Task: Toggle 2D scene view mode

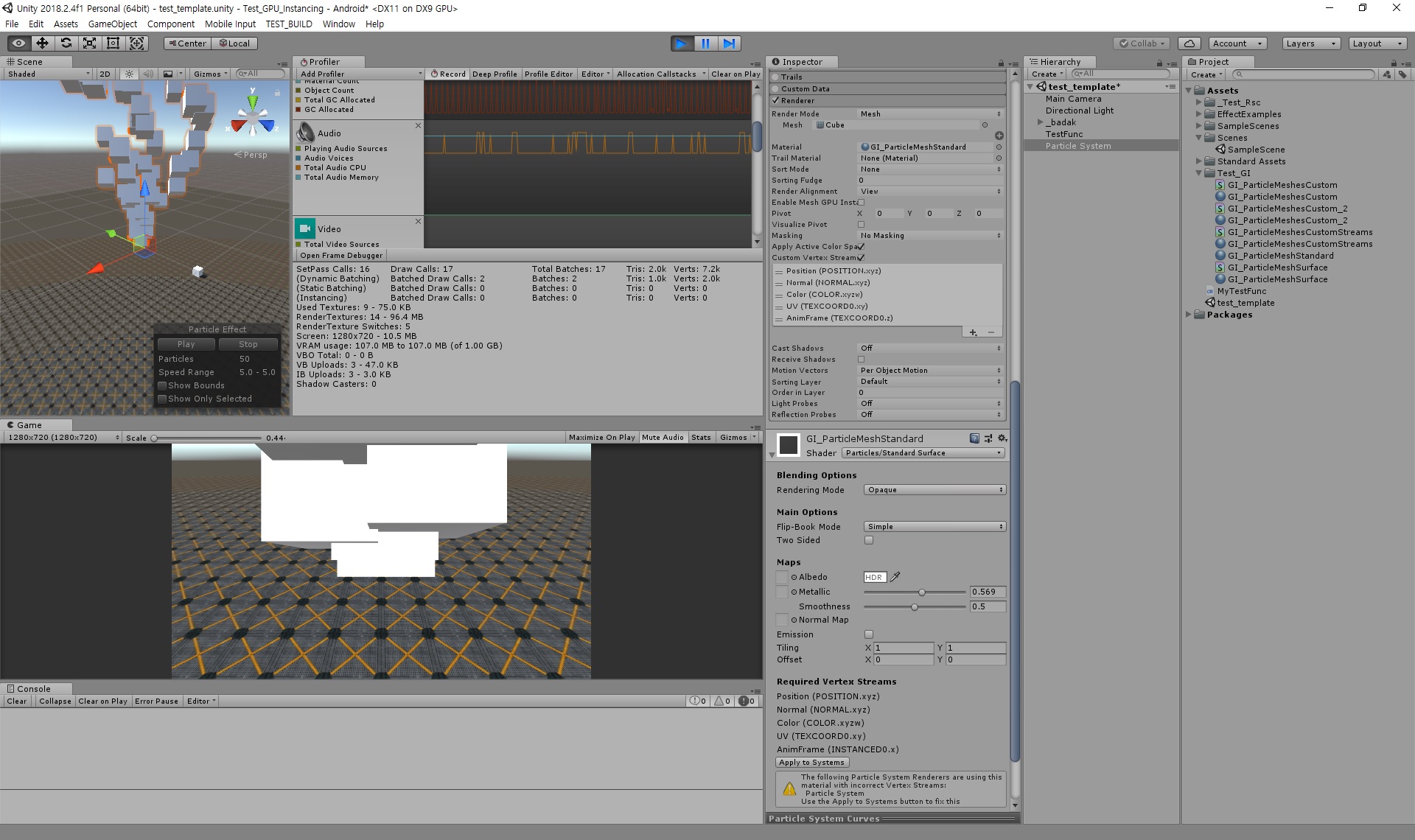Action: [105, 74]
